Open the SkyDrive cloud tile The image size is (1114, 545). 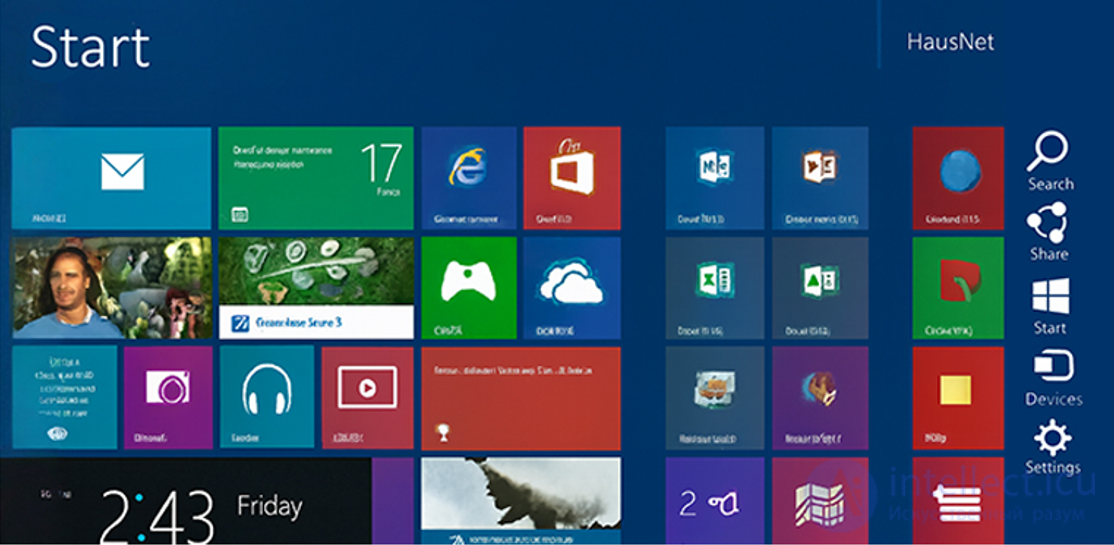[x=572, y=288]
